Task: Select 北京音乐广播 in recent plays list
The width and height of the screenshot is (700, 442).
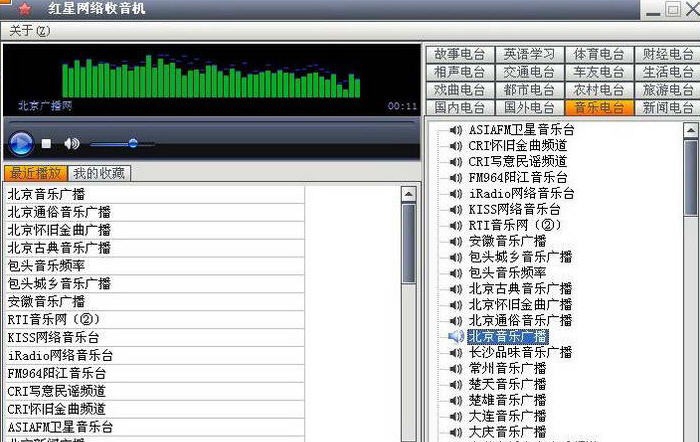Action: click(x=154, y=195)
